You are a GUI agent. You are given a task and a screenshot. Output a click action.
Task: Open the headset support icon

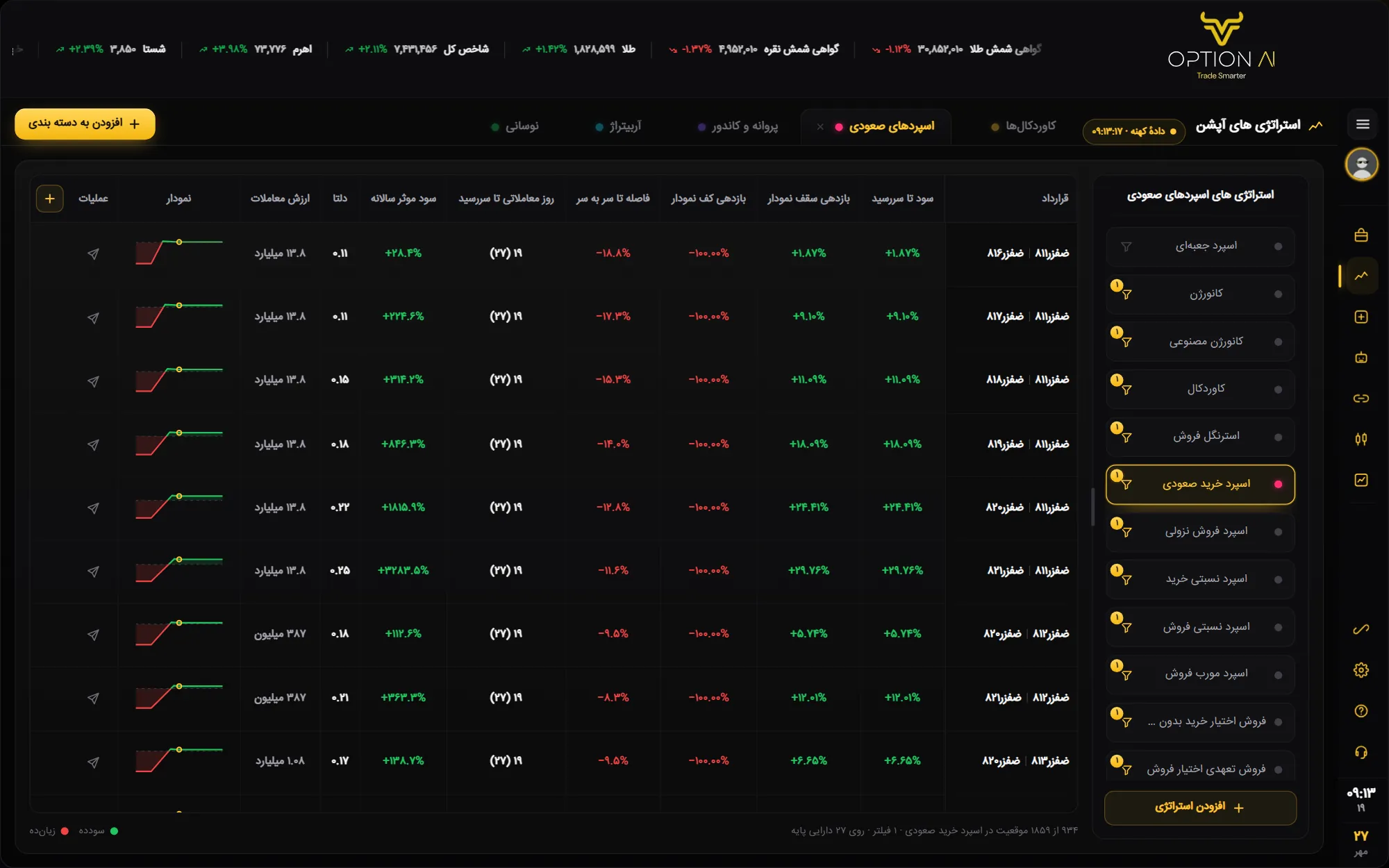[x=1361, y=752]
